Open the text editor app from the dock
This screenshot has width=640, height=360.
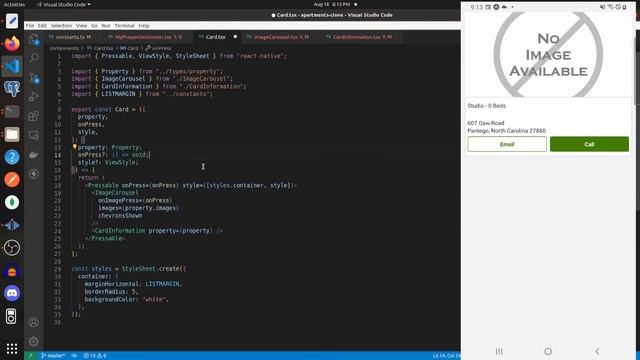tap(12, 20)
